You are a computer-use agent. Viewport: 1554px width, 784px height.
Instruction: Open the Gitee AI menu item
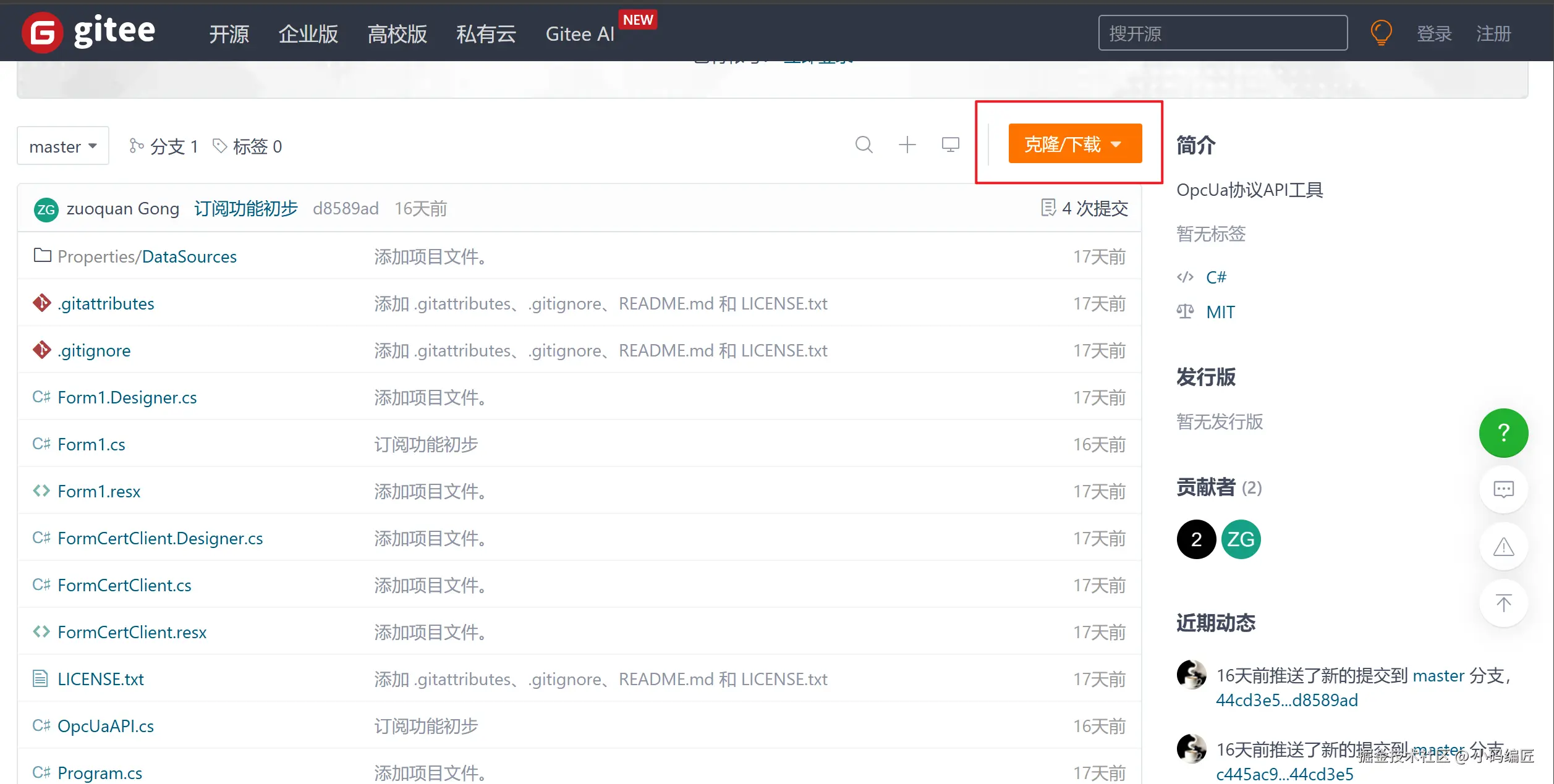coord(580,34)
